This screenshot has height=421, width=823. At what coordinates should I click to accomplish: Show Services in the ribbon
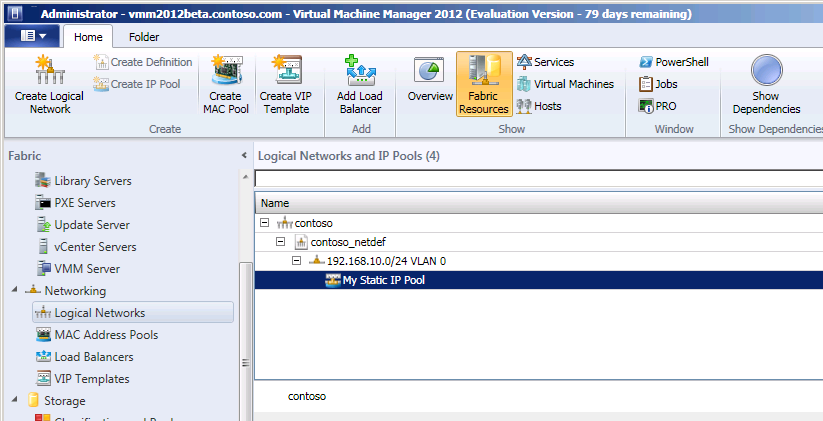[545, 62]
